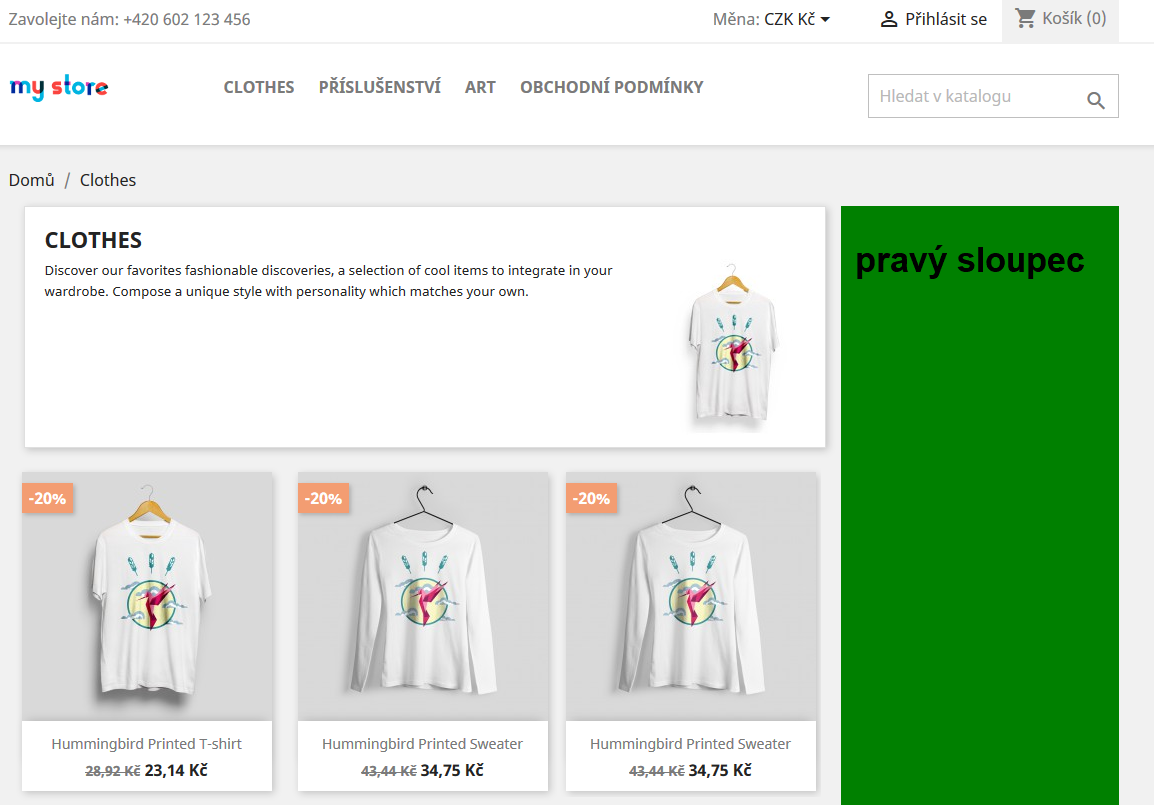Go to the my store logo
Screen dimensions: 1154x805
click(x=59, y=87)
